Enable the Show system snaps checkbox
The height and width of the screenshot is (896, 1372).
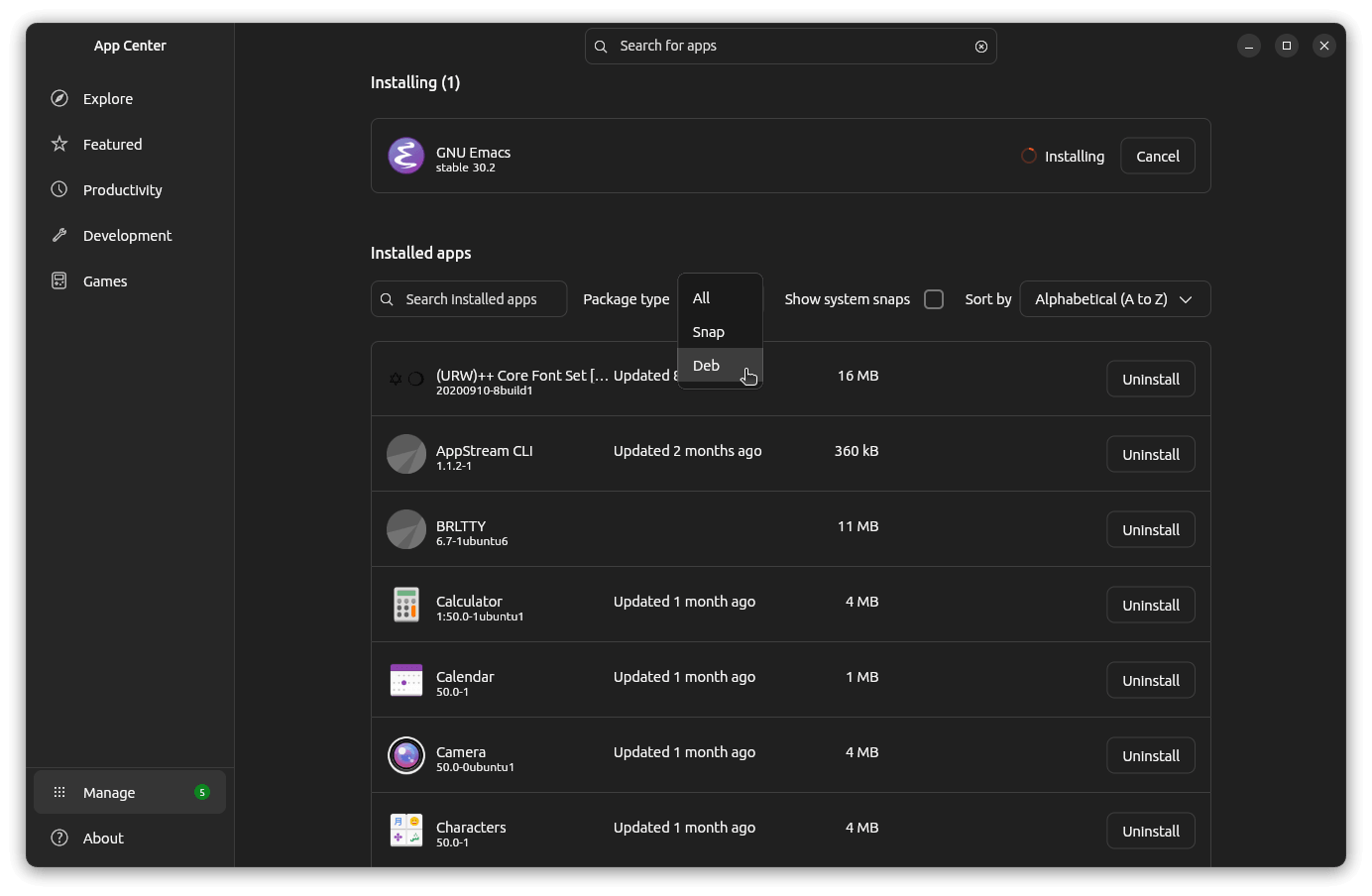pyautogui.click(x=933, y=299)
